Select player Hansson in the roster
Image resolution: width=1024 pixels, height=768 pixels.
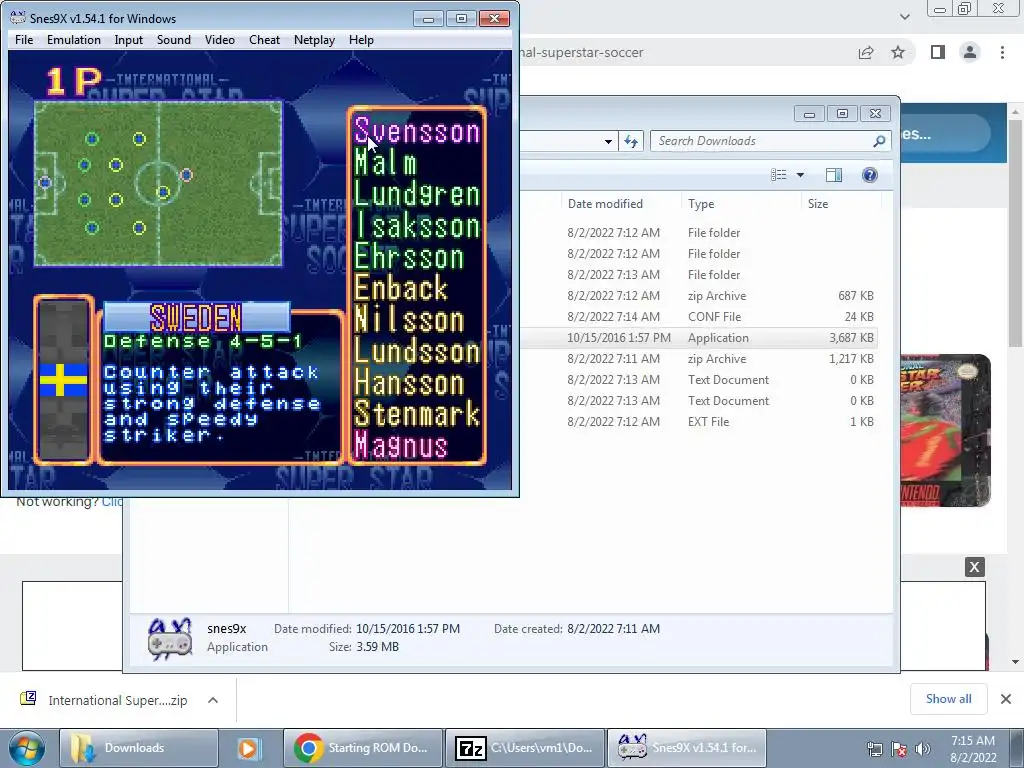point(409,383)
